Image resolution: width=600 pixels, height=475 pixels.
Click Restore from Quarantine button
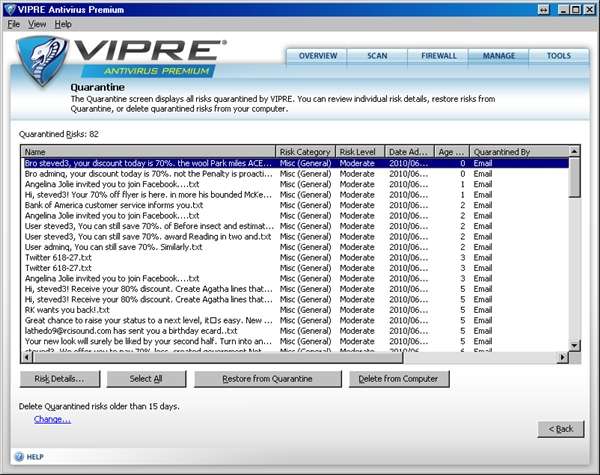[x=267, y=379]
